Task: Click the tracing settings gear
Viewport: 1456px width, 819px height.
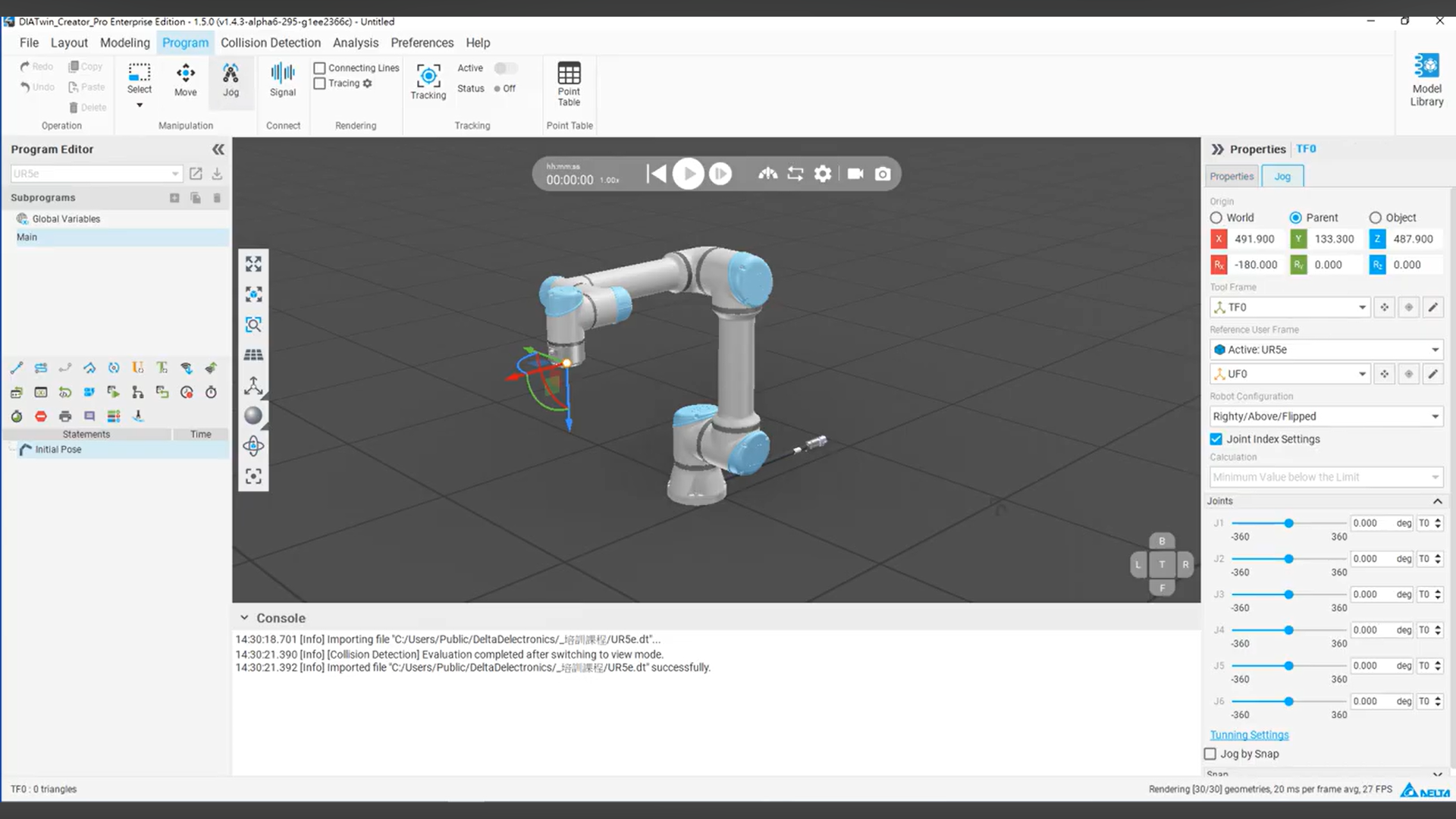Action: (x=368, y=83)
